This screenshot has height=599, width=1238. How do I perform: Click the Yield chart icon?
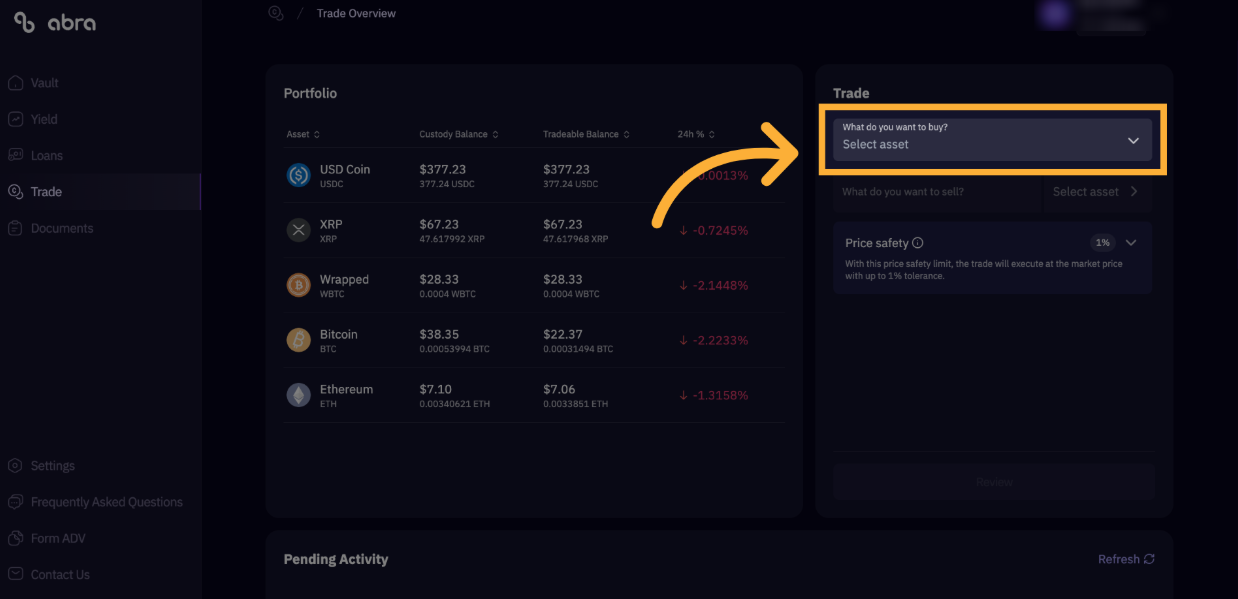pos(15,119)
